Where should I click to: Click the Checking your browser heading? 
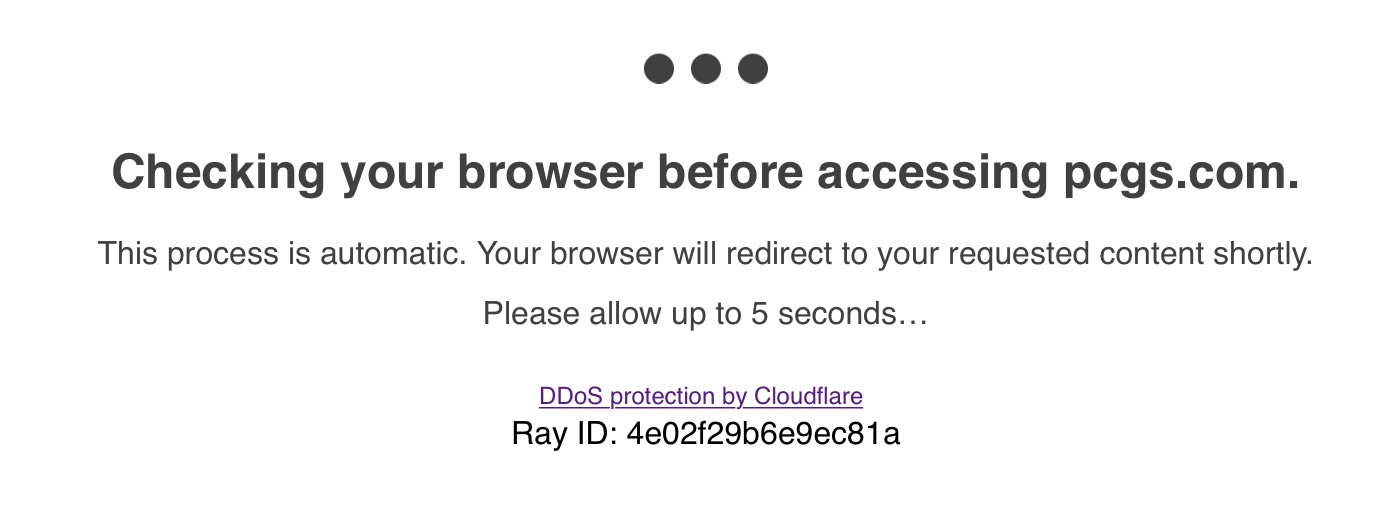(x=705, y=173)
